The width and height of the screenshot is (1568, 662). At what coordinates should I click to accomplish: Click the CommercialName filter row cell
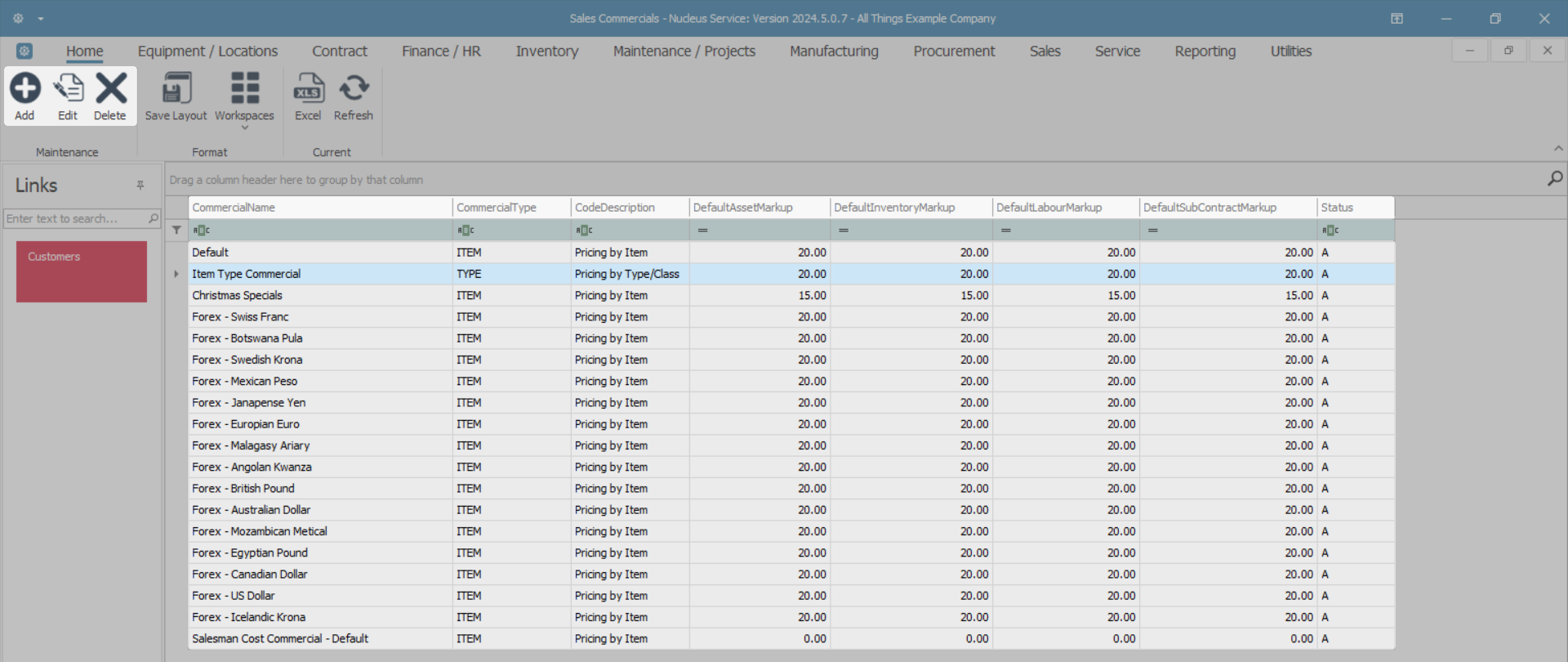pos(320,230)
